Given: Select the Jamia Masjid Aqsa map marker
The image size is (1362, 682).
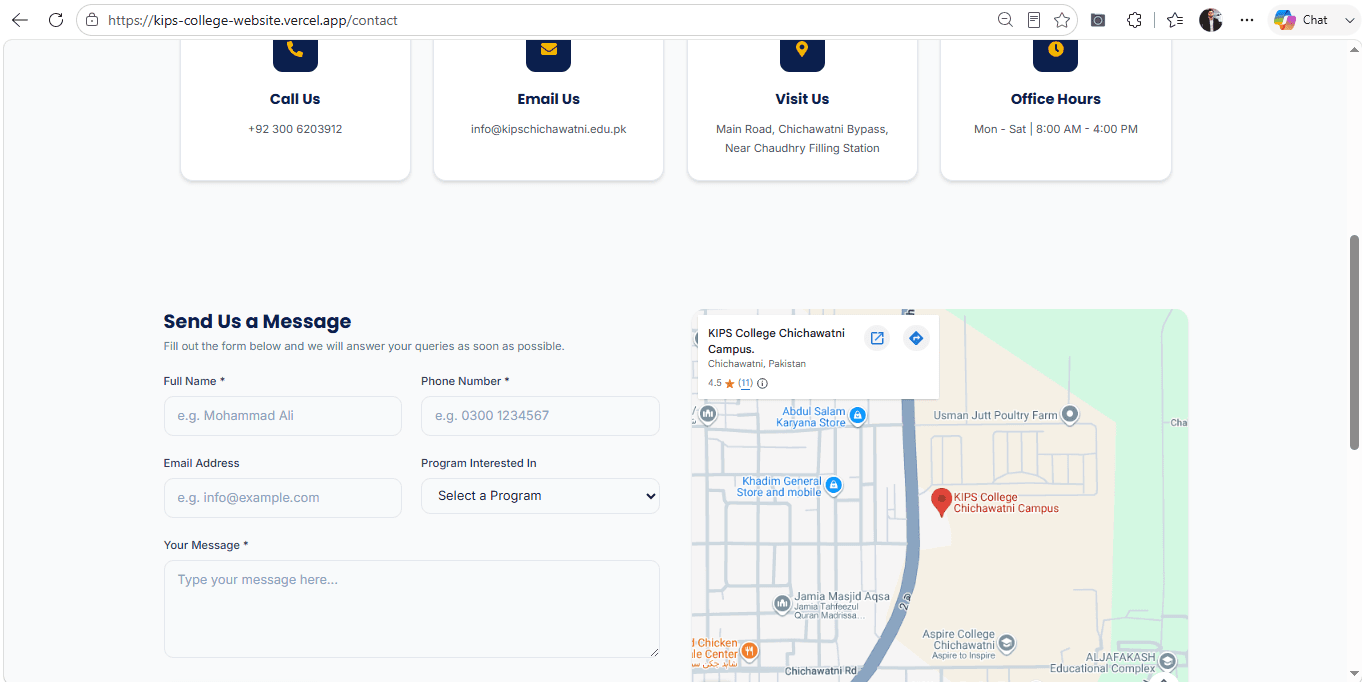Looking at the screenshot, I should [x=782, y=604].
